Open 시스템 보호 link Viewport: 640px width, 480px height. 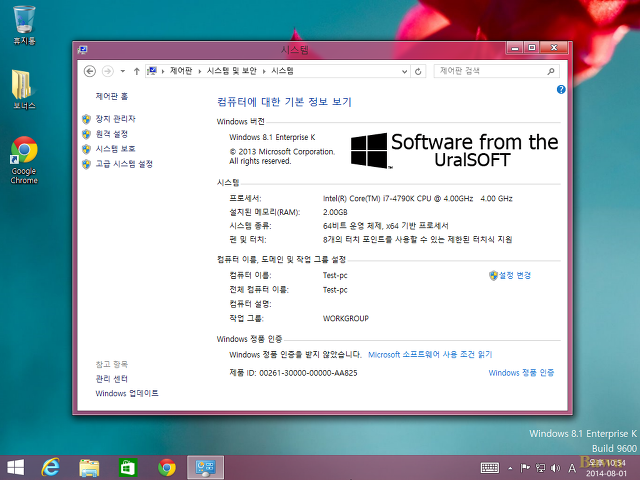(116, 149)
